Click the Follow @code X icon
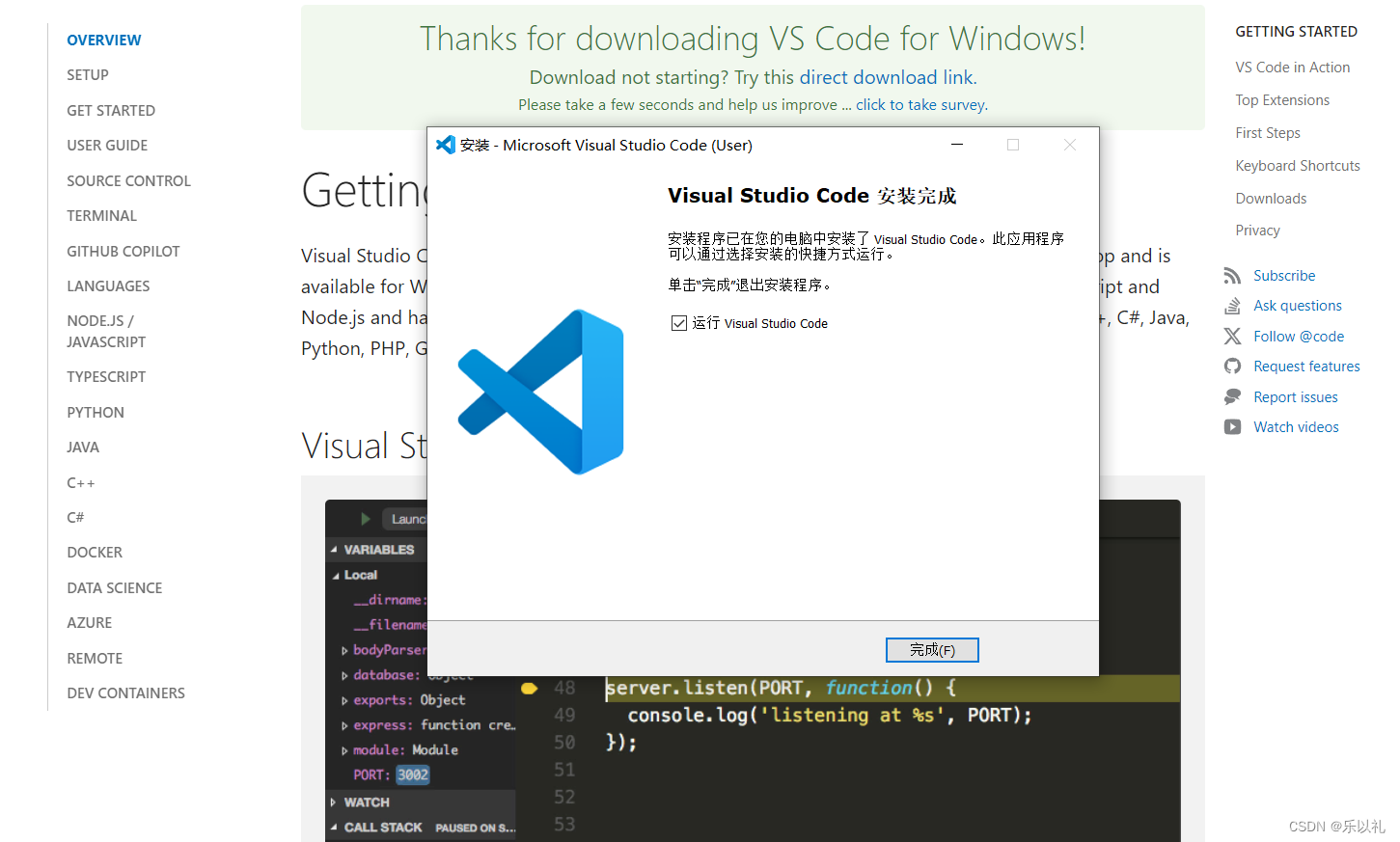1400x842 pixels. pyautogui.click(x=1232, y=336)
